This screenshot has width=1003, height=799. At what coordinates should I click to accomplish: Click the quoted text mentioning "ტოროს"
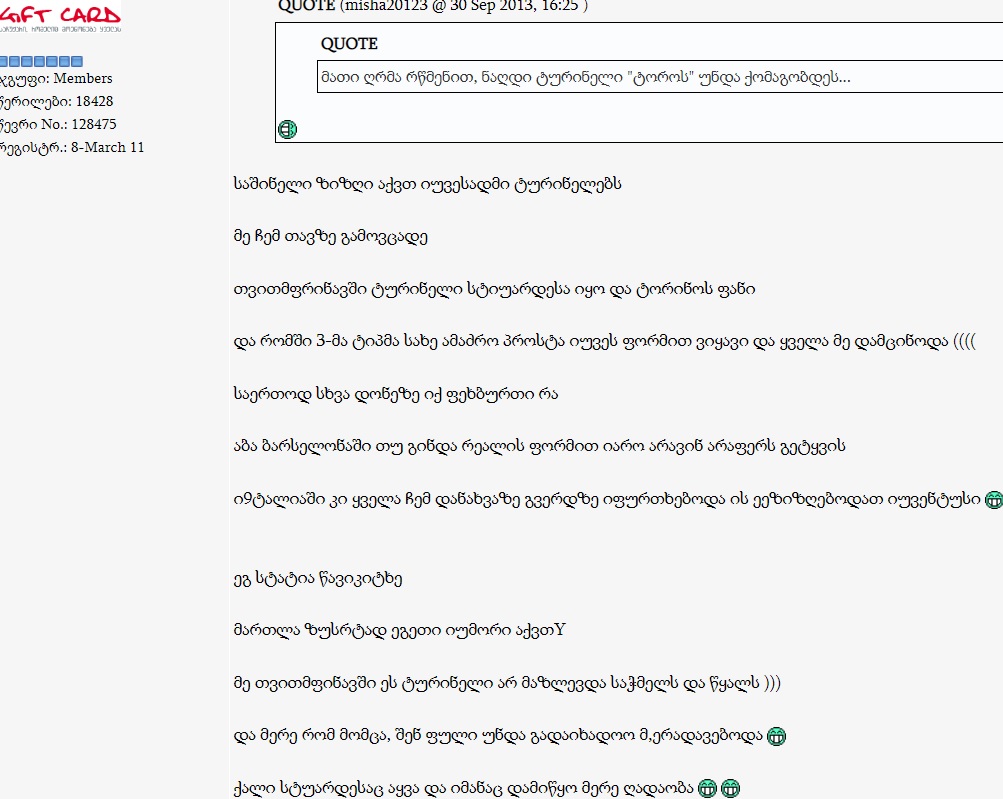point(585,77)
